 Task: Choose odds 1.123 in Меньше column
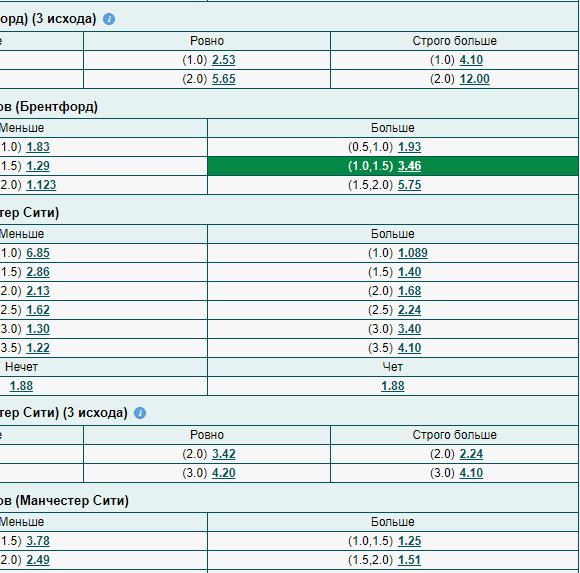pyautogui.click(x=41, y=185)
